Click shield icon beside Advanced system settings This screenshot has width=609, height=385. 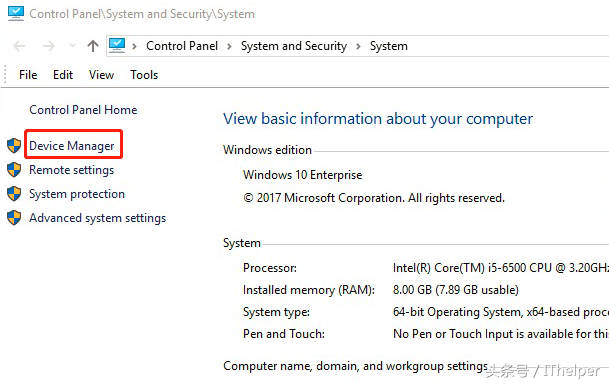14,218
